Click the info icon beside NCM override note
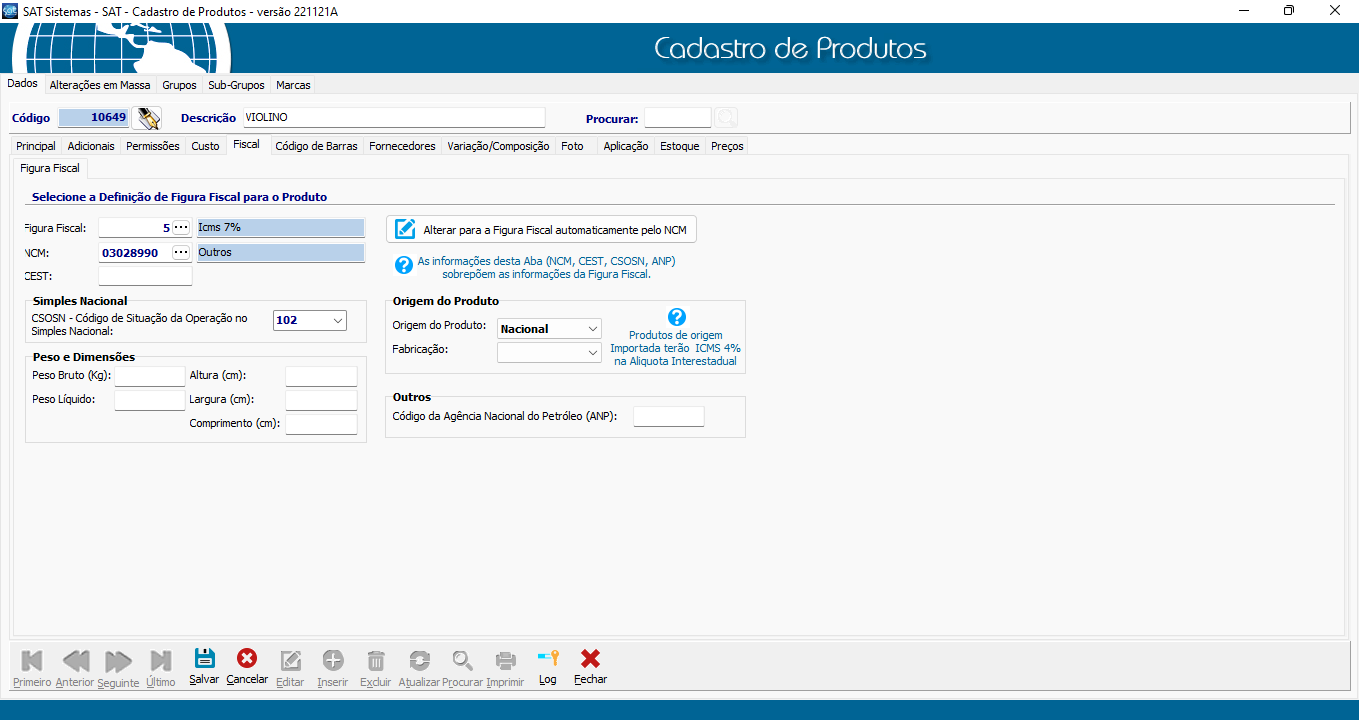 click(x=404, y=265)
